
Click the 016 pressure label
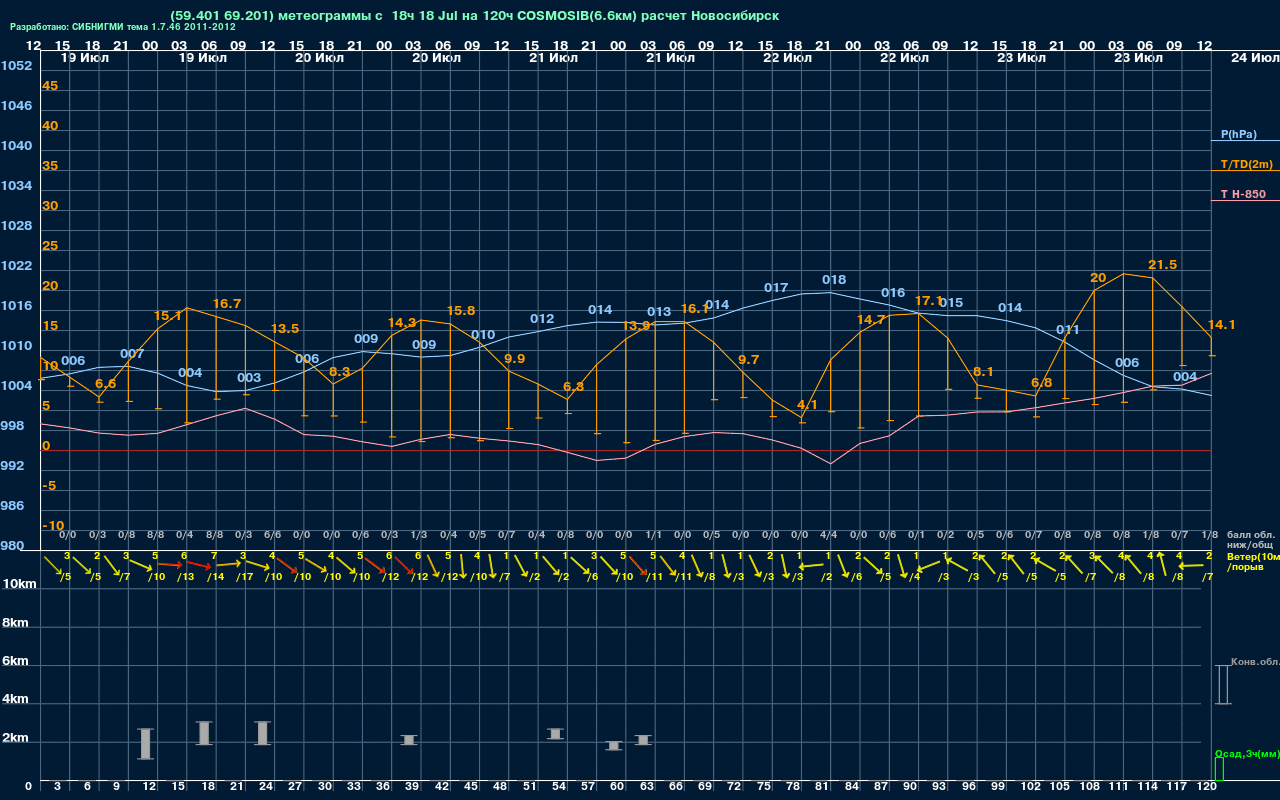(893, 292)
